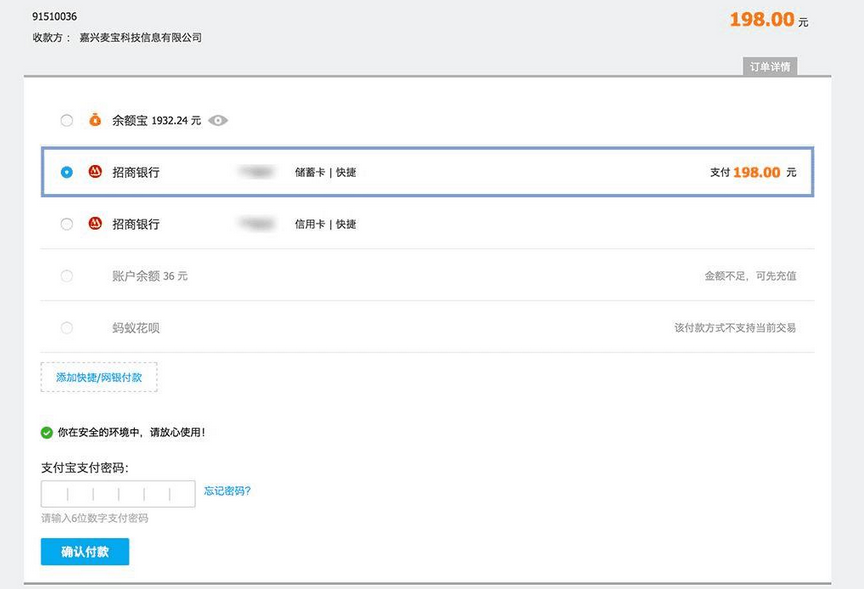Click 招商银行 name in the 储蓄卡 row

pyautogui.click(x=136, y=172)
